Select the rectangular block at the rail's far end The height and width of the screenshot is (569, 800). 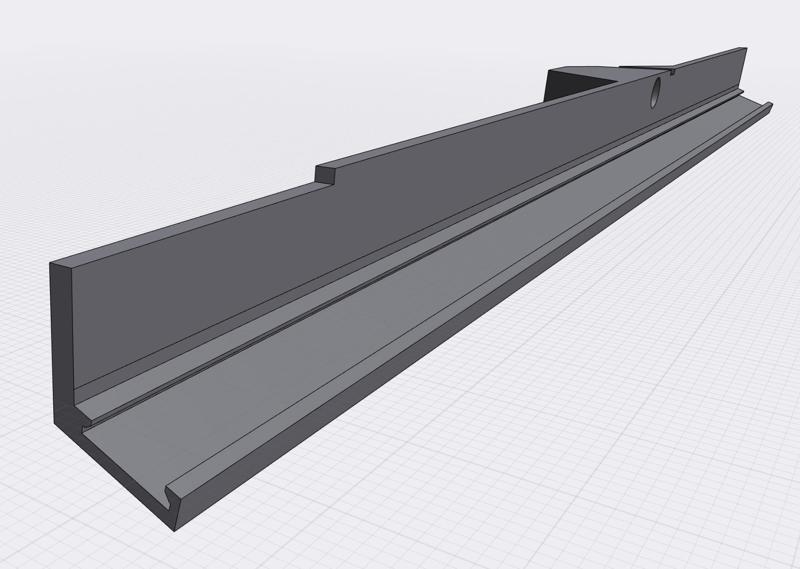point(584,82)
